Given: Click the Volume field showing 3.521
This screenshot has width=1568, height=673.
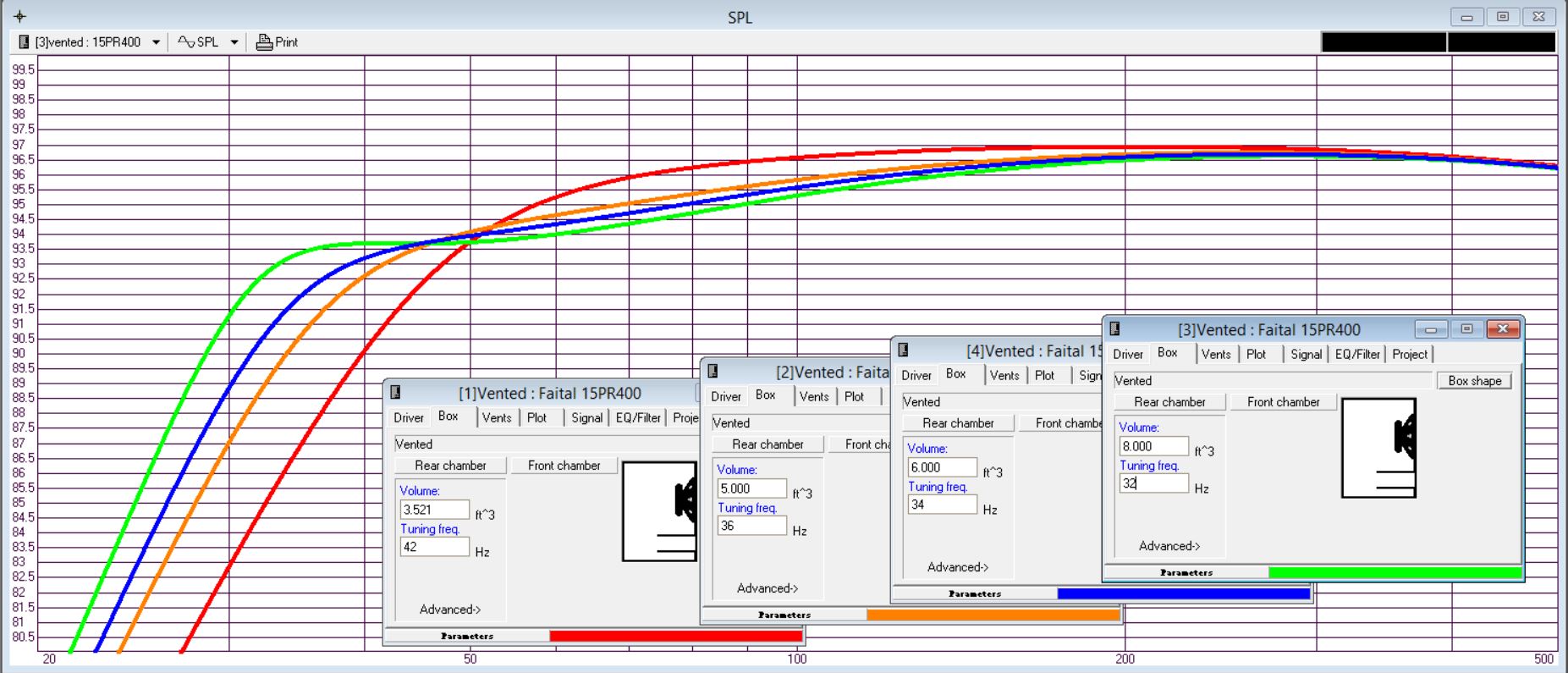Looking at the screenshot, I should click(435, 510).
